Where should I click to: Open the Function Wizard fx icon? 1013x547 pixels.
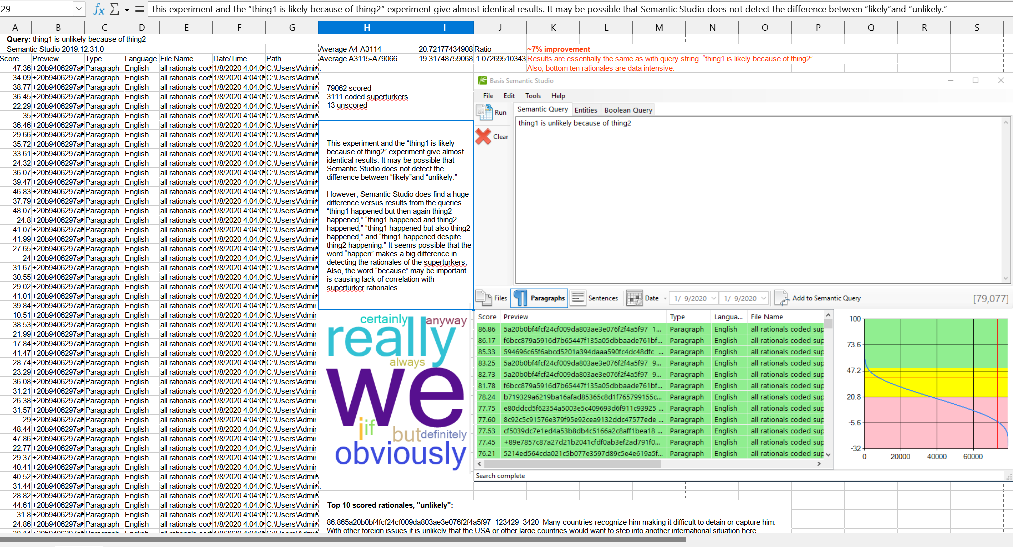point(99,8)
